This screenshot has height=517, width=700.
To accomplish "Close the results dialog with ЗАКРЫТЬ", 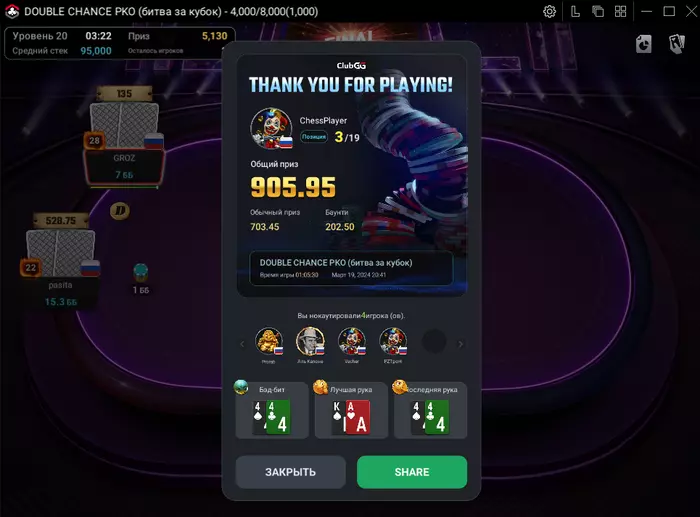I will pos(291,472).
